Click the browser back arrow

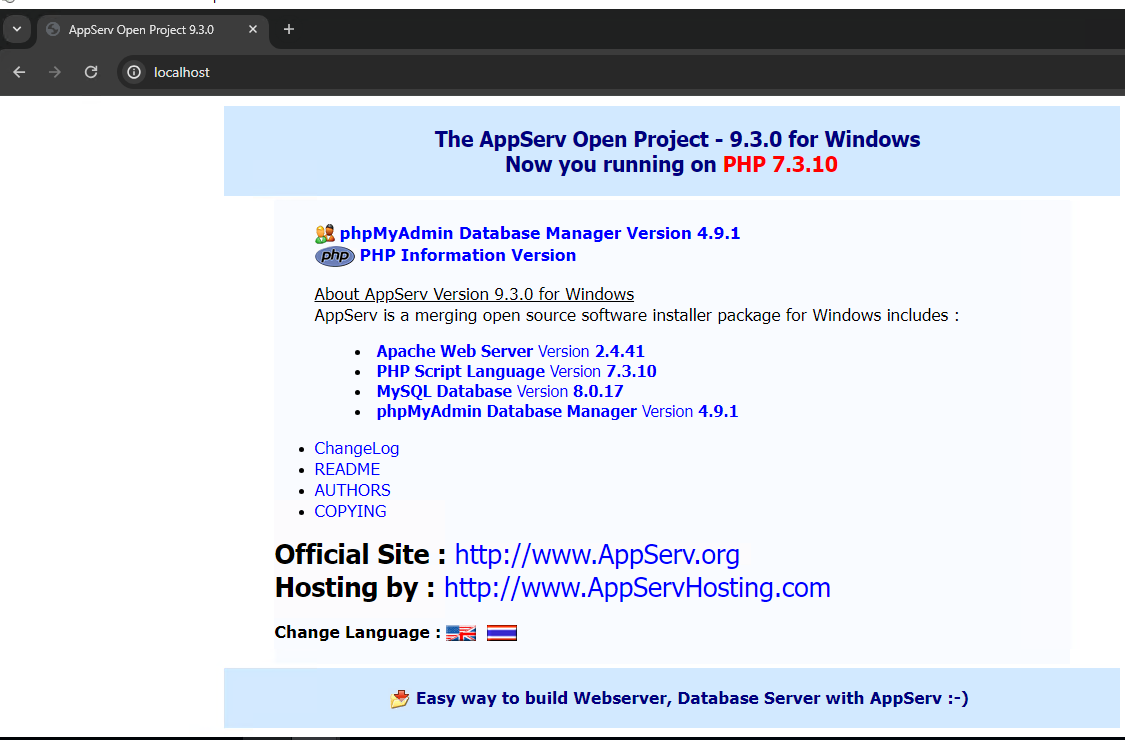19,72
